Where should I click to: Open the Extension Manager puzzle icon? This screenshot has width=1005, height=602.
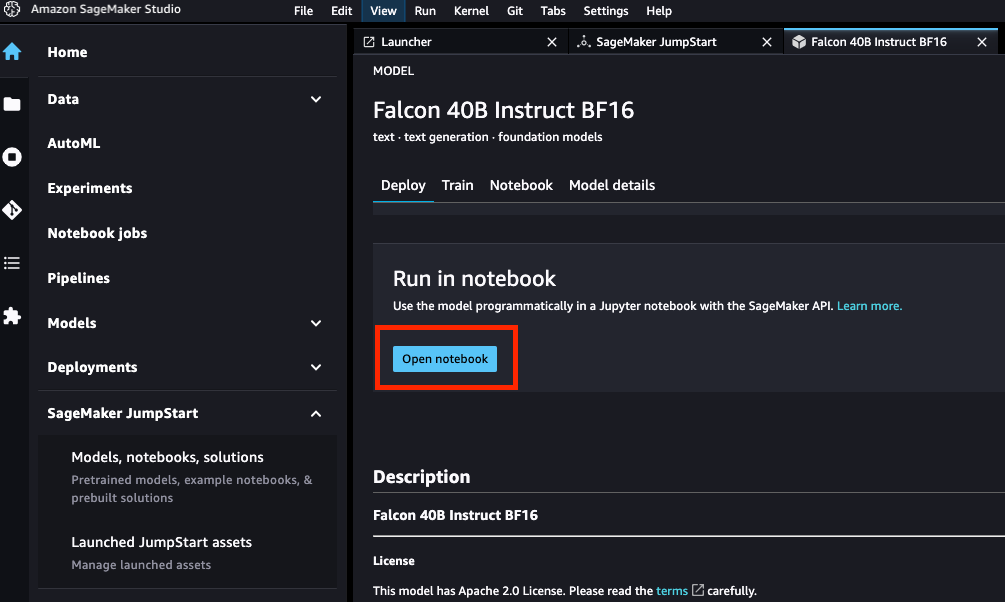click(12, 316)
